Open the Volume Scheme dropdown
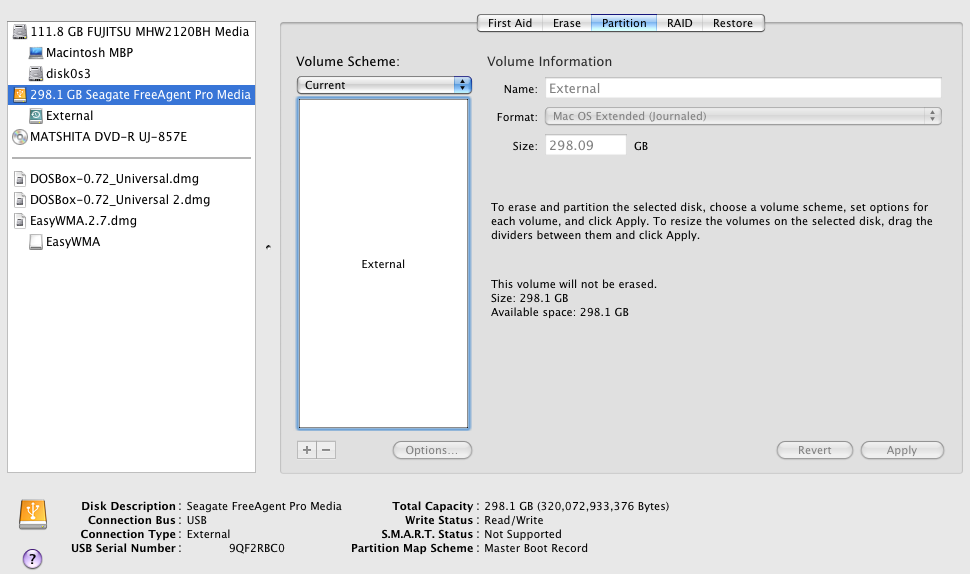Image resolution: width=970 pixels, height=574 pixels. (x=384, y=85)
